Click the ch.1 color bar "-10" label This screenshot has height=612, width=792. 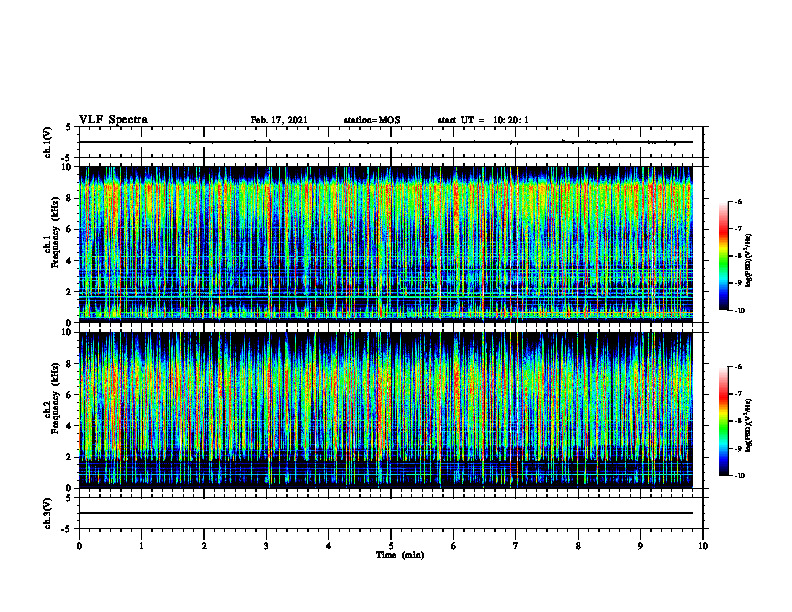pyautogui.click(x=739, y=311)
